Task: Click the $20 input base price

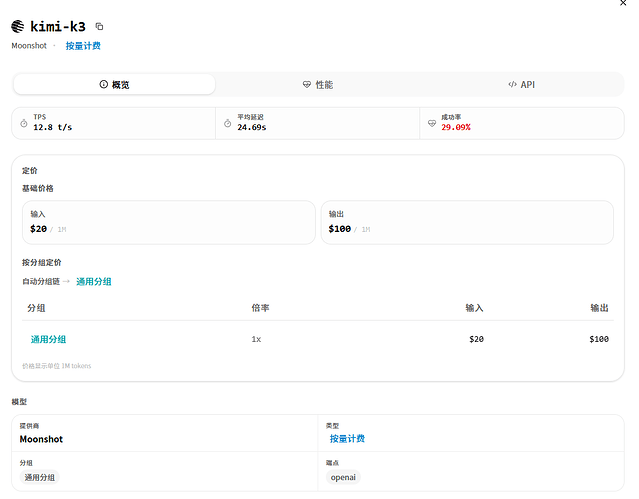Action: tap(38, 229)
